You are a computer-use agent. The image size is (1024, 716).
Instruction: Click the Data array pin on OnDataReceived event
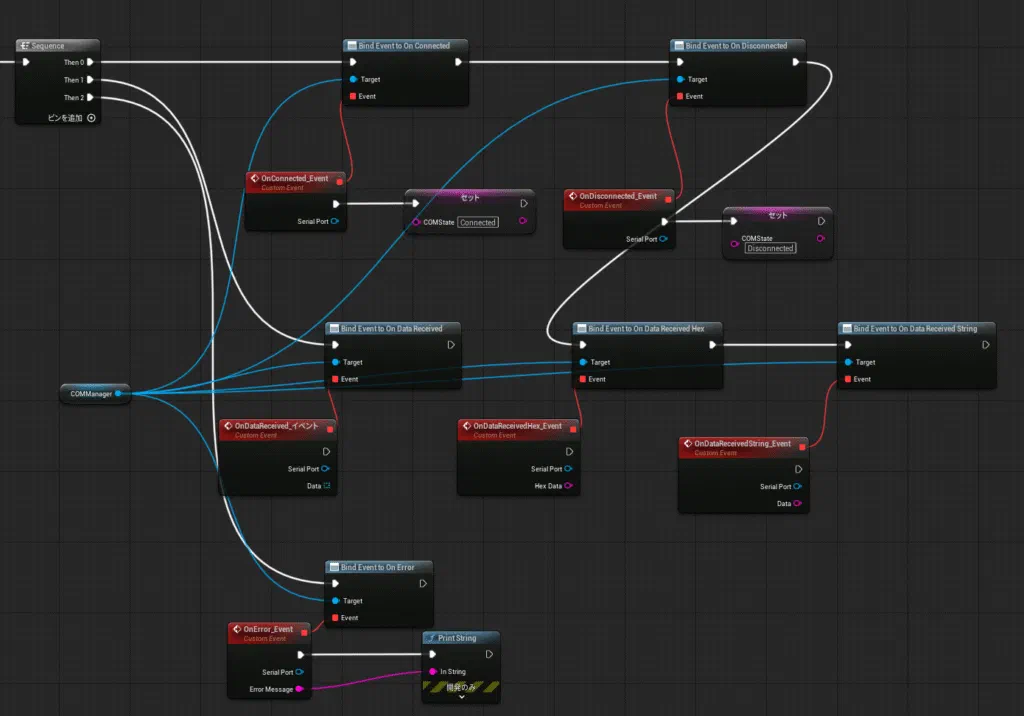(327, 485)
